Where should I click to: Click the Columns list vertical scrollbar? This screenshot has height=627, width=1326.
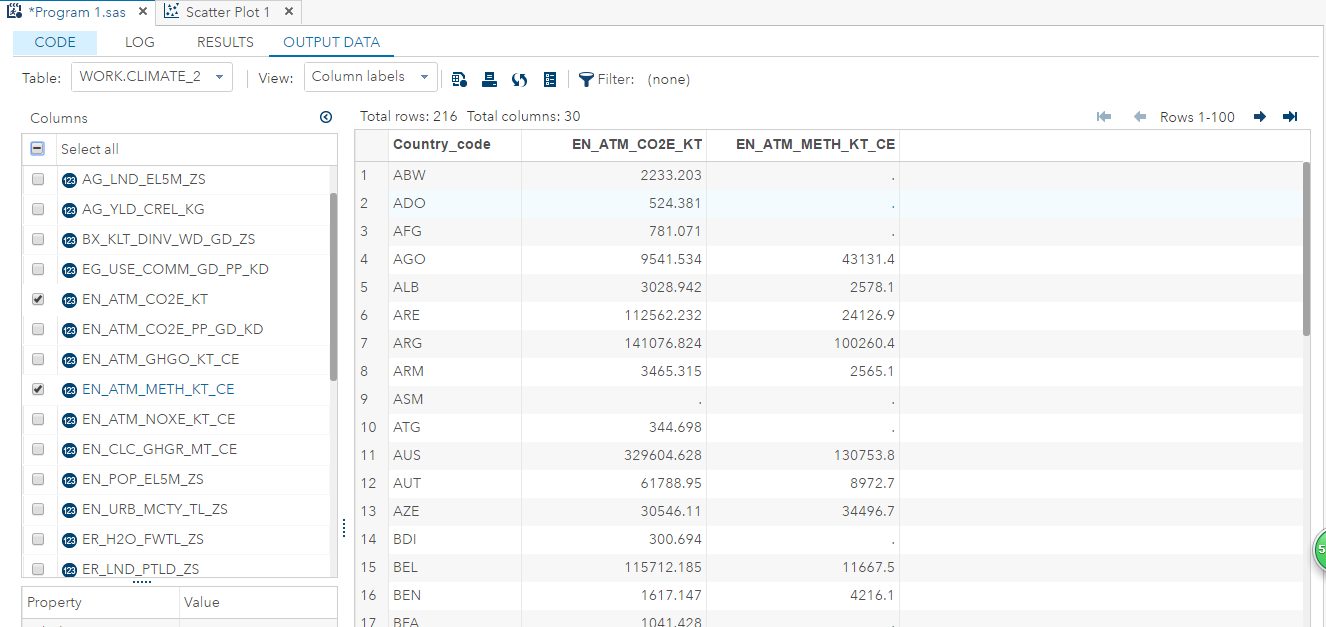[333, 287]
